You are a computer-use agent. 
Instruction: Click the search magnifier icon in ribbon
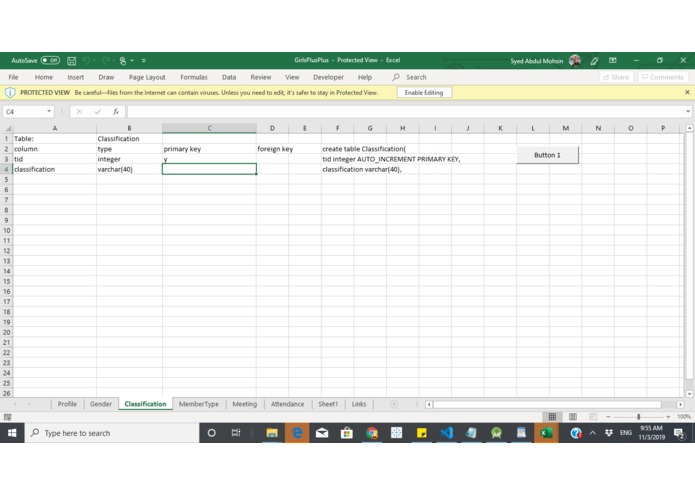tap(396, 77)
